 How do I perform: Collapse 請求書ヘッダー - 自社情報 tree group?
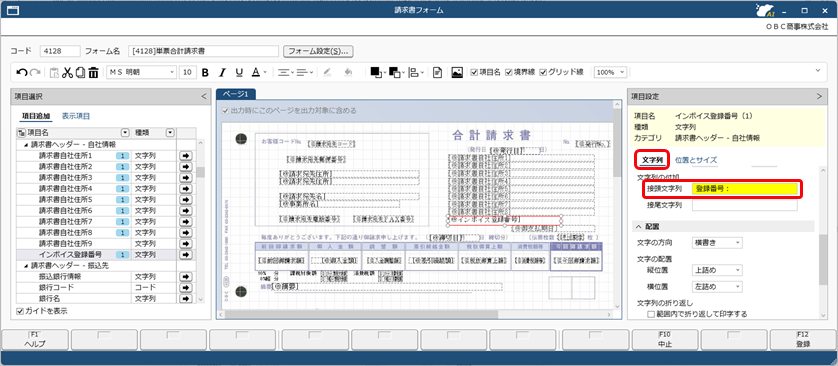pyautogui.click(x=26, y=145)
